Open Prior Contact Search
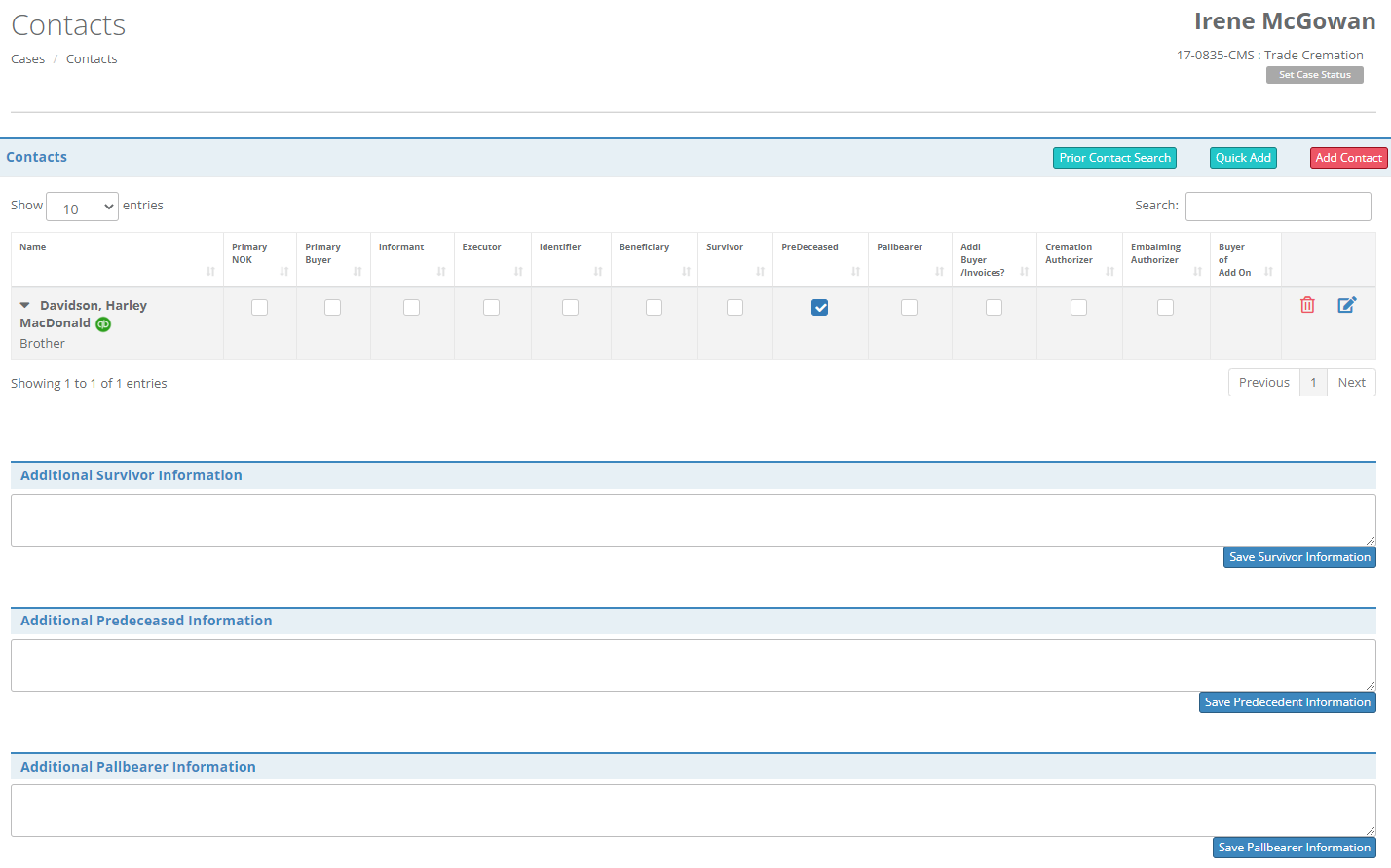Viewport: 1391px width, 868px height. (x=1114, y=158)
